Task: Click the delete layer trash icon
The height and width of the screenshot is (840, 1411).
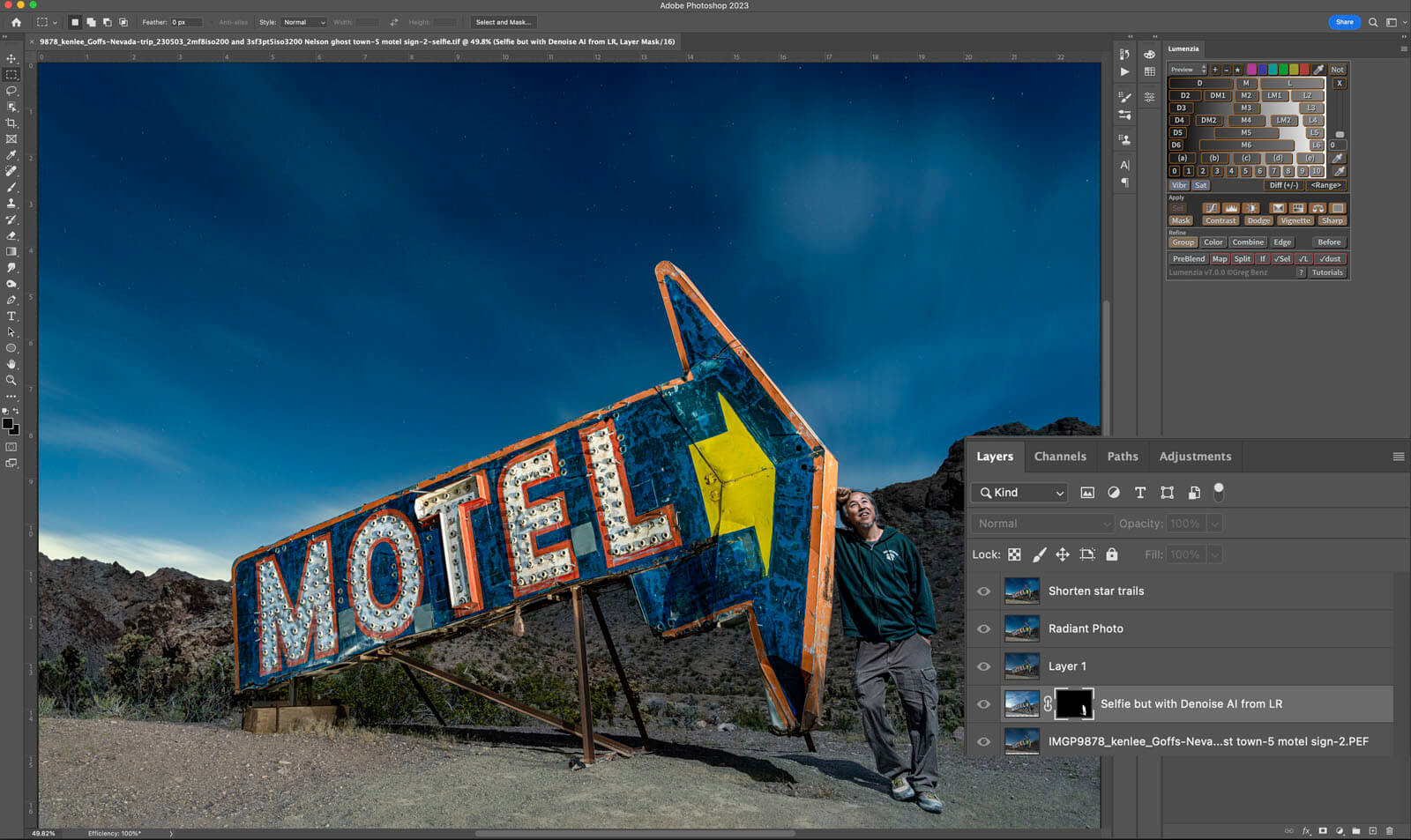Action: (x=1390, y=830)
